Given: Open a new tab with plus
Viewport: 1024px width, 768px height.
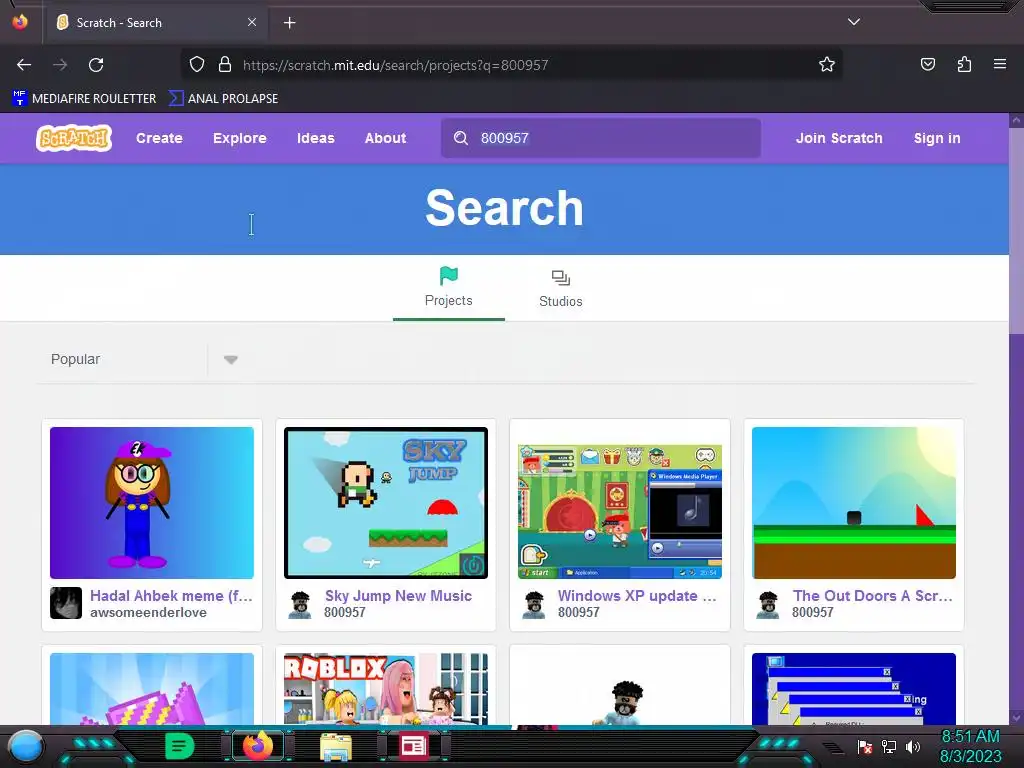Looking at the screenshot, I should (289, 23).
